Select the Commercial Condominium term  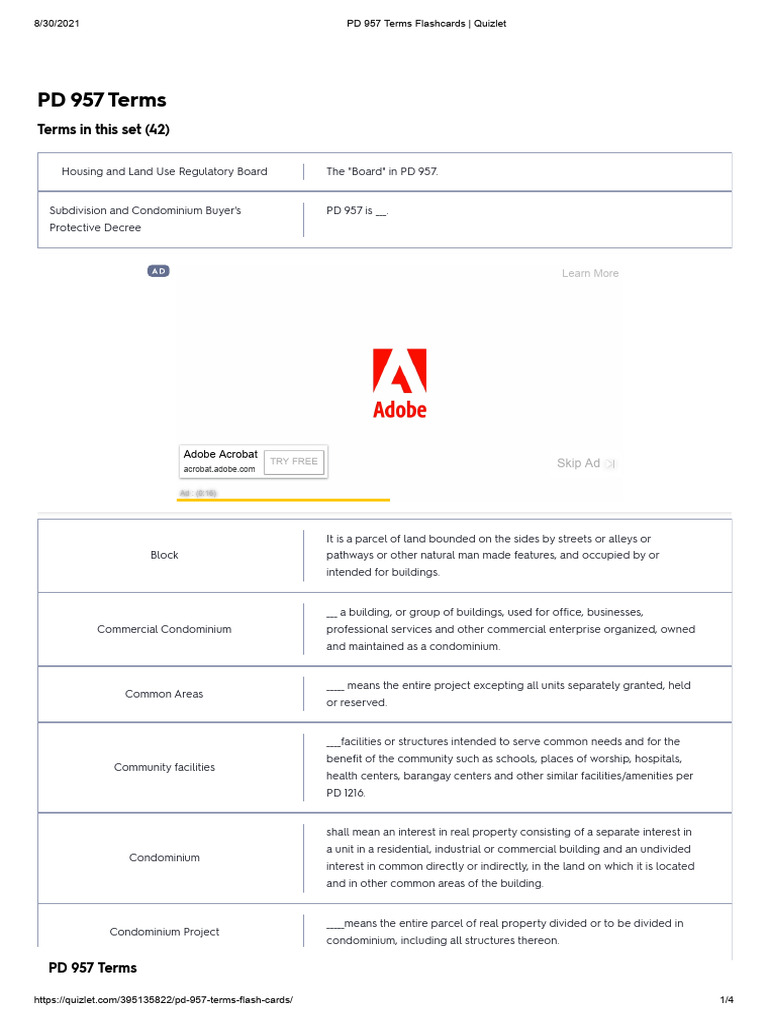tap(164, 629)
